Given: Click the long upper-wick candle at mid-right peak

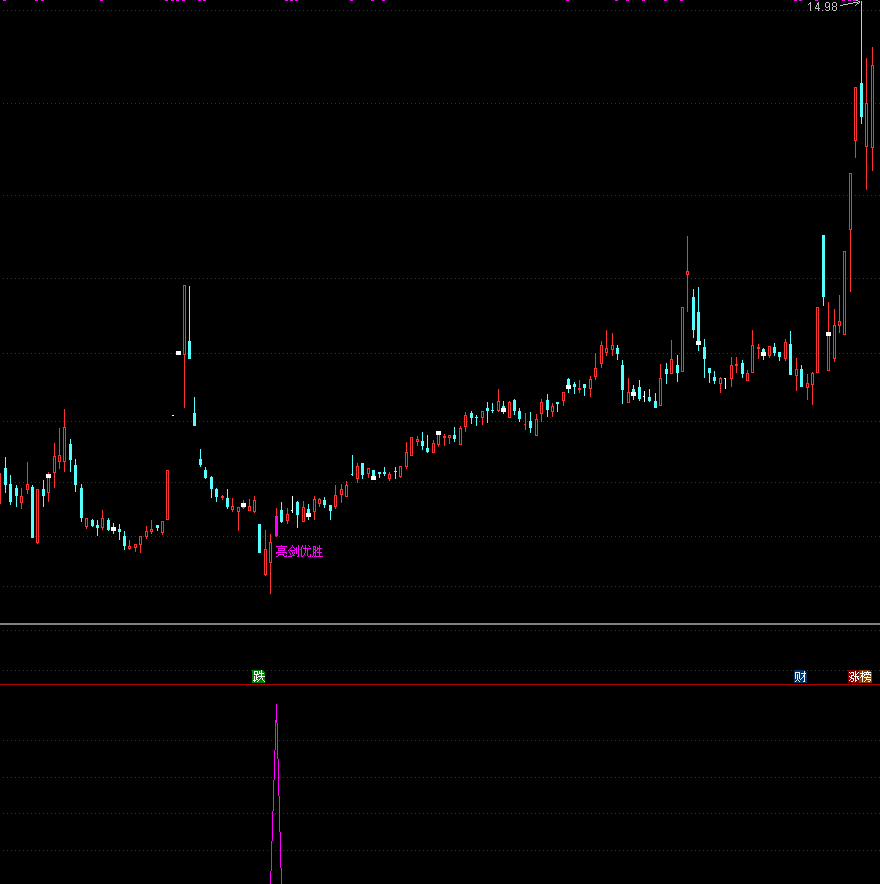Looking at the screenshot, I should coord(687,272).
